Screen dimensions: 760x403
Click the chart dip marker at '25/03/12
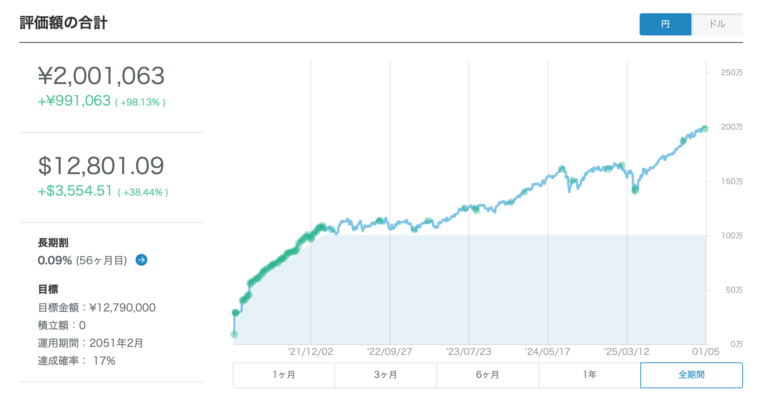(x=635, y=189)
